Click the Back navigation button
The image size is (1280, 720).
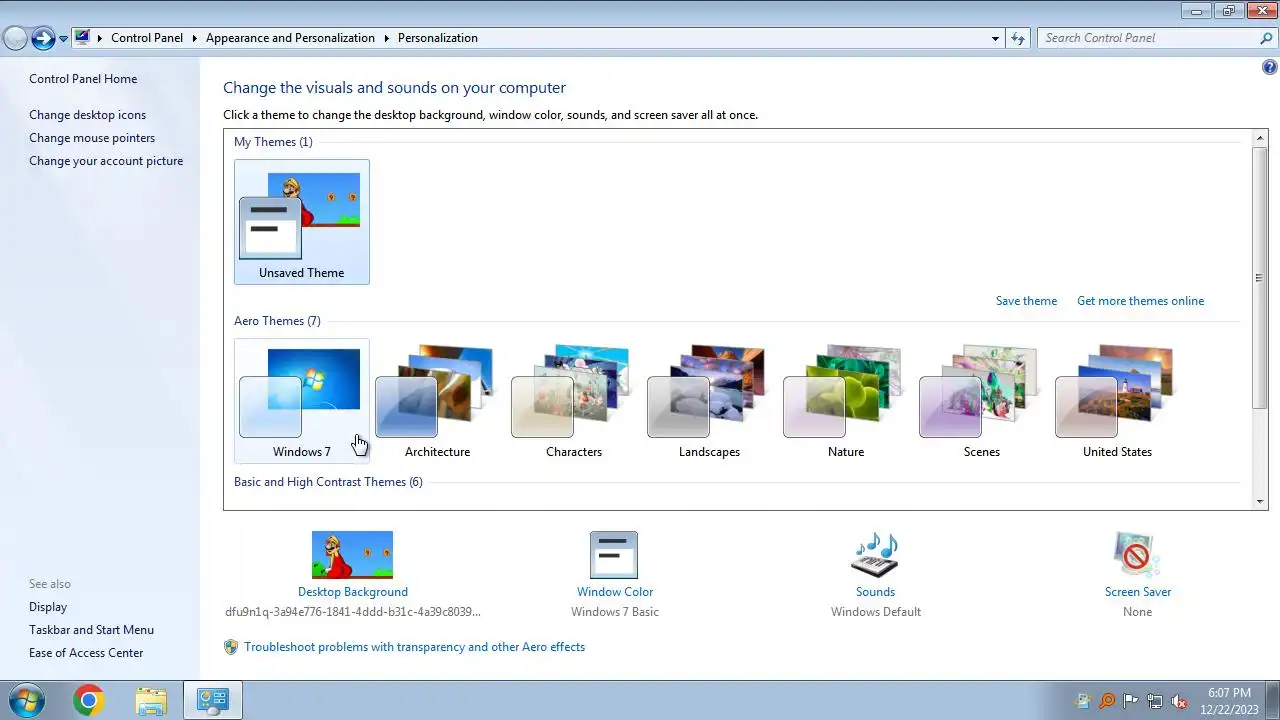click(15, 38)
